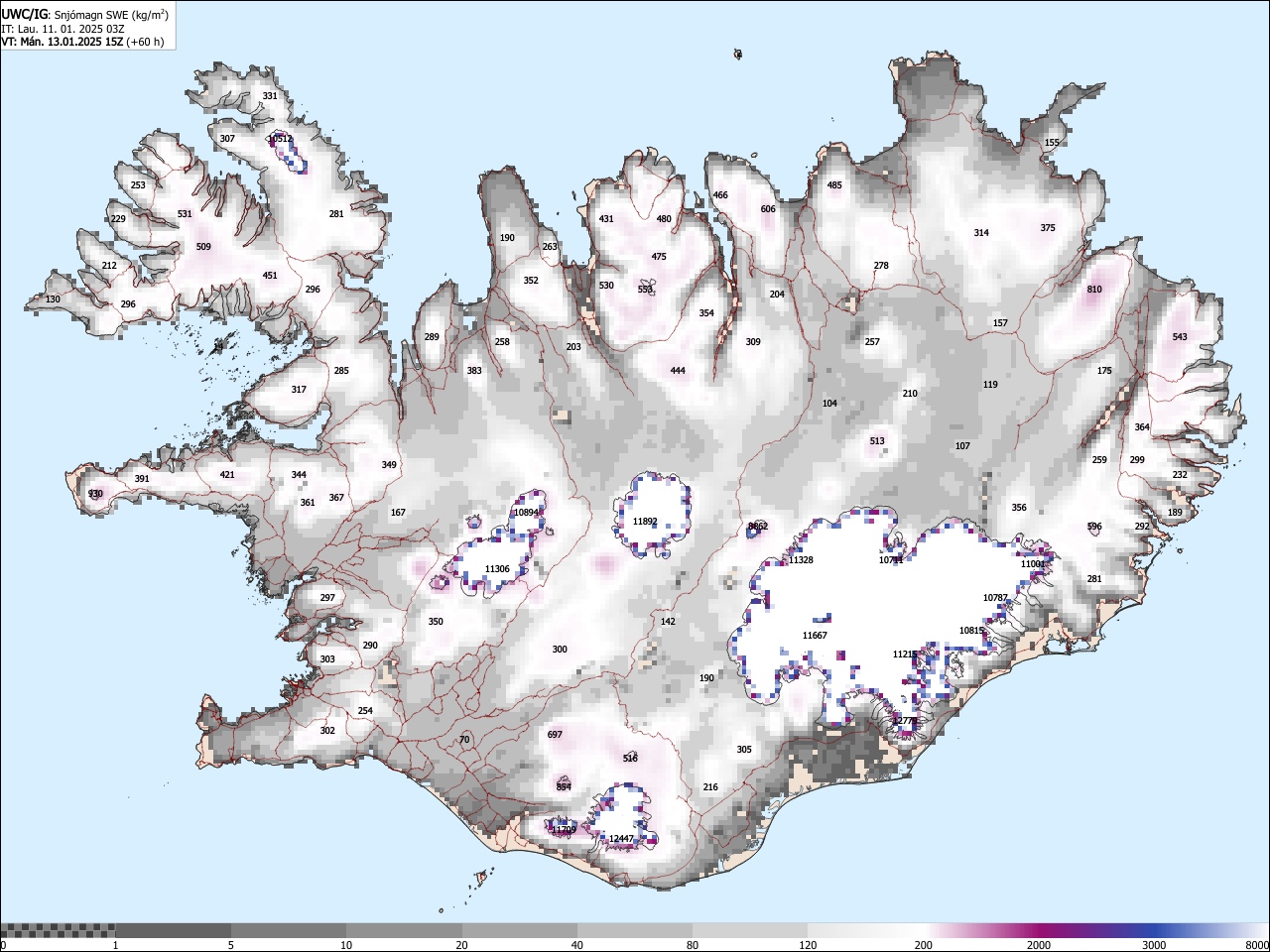Click the purple legend band between 2000 and 3000

(1096, 930)
